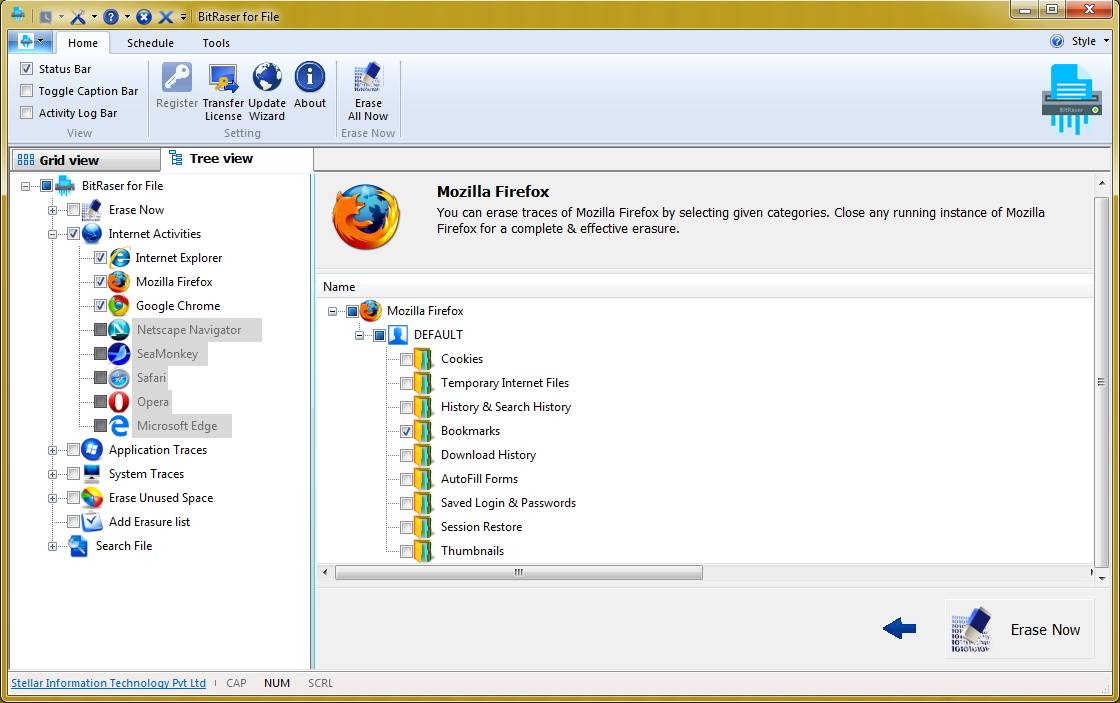This screenshot has width=1120, height=703.
Task: Expand the Erase Unused Space node
Action: tap(52, 499)
